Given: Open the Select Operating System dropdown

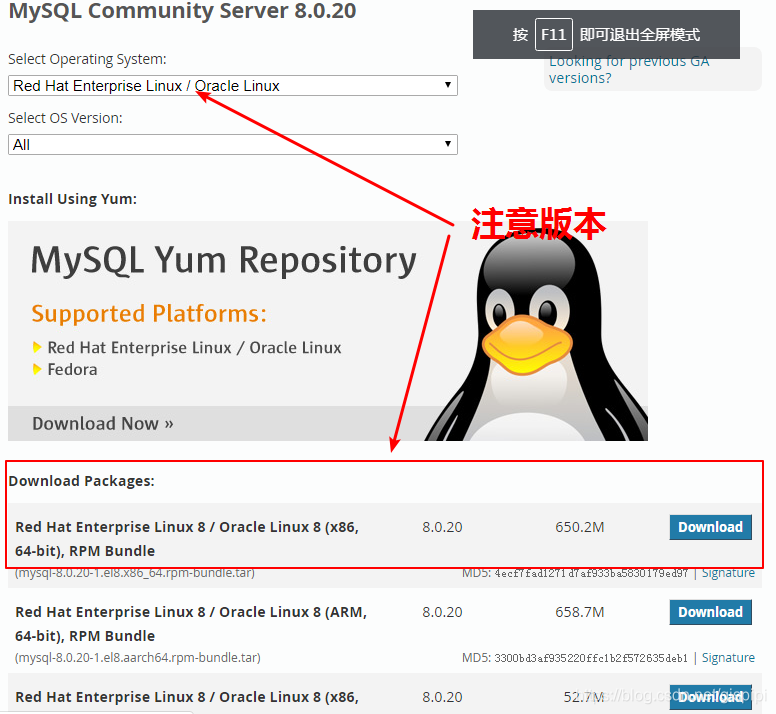Looking at the screenshot, I should [x=233, y=86].
